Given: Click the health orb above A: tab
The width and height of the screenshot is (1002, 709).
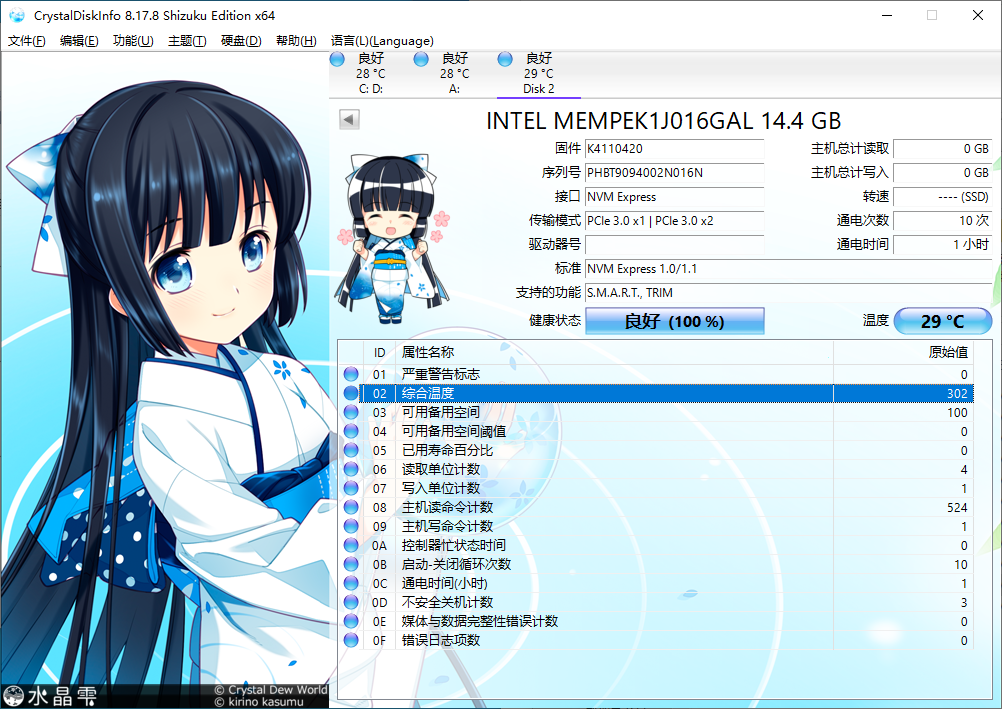Looking at the screenshot, I should tap(421, 59).
